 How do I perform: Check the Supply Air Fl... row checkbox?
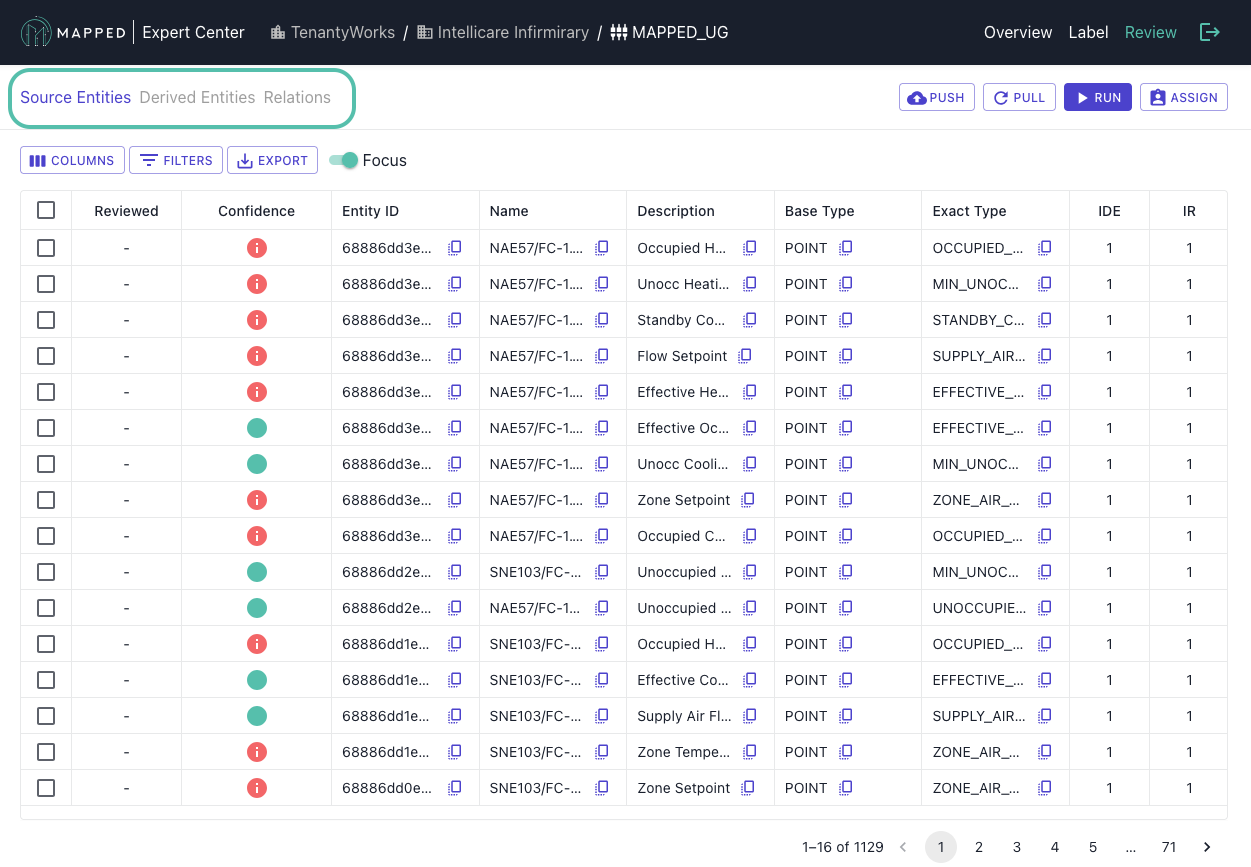pyautogui.click(x=46, y=716)
